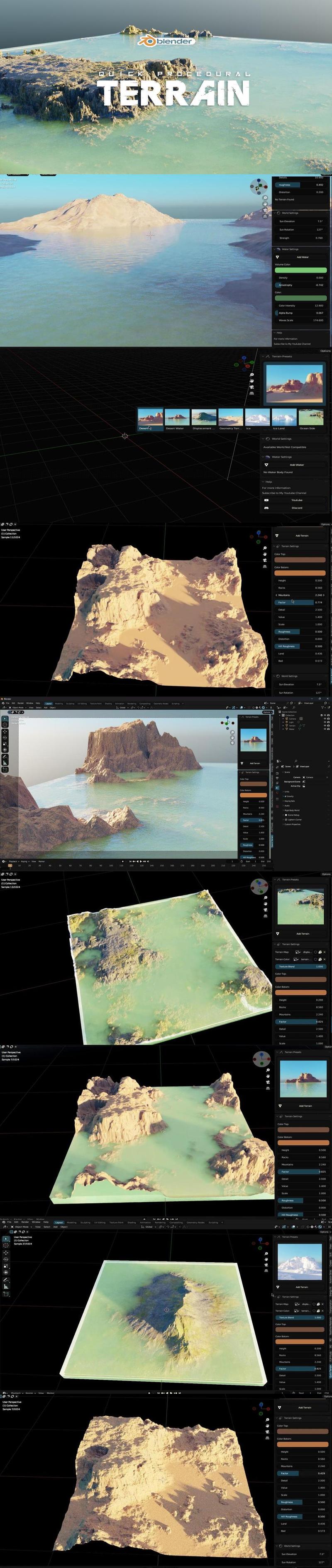Image resolution: width=332 pixels, height=1568 pixels.
Task: Toggle perspective/orthographic view in the Factor 0.429 viewport
Action: tap(267, 1439)
